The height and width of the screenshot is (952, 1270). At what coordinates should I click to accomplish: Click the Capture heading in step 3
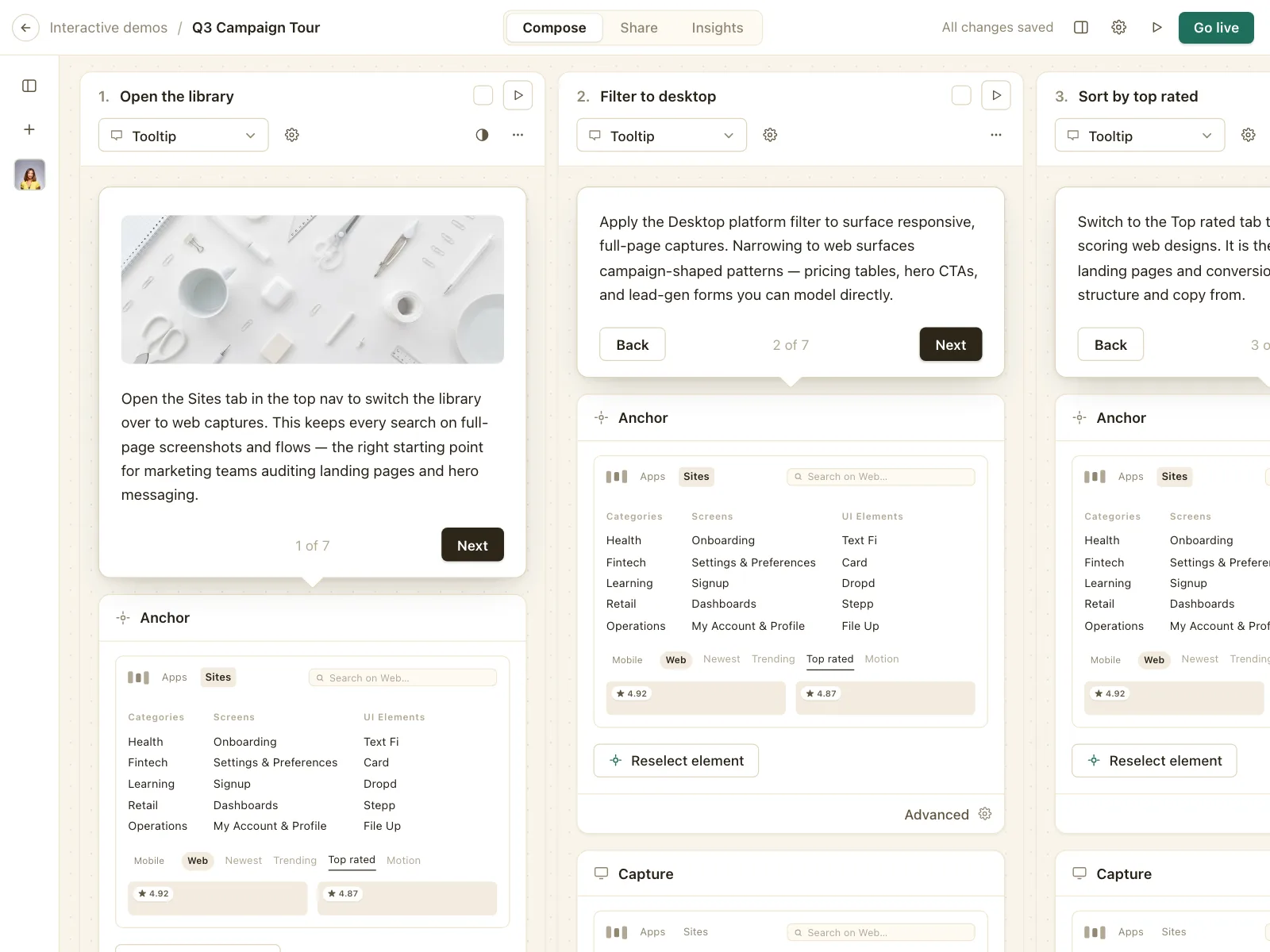tap(1124, 873)
